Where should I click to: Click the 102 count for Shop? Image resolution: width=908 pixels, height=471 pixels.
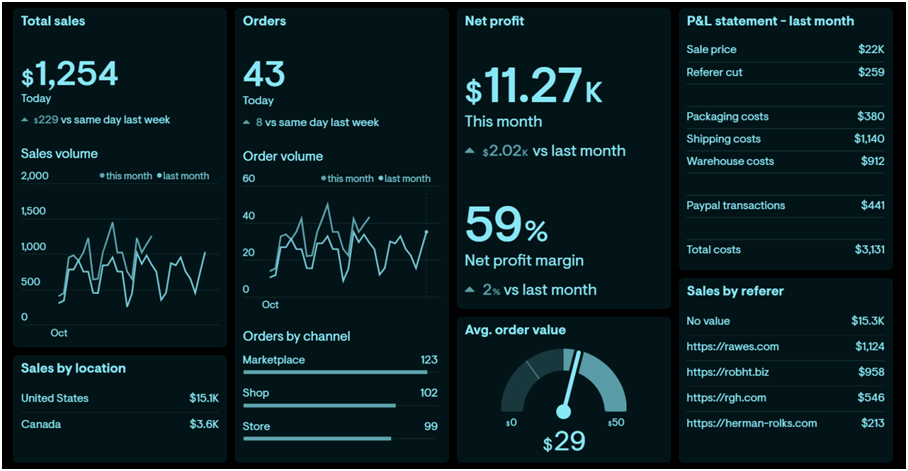click(x=429, y=393)
